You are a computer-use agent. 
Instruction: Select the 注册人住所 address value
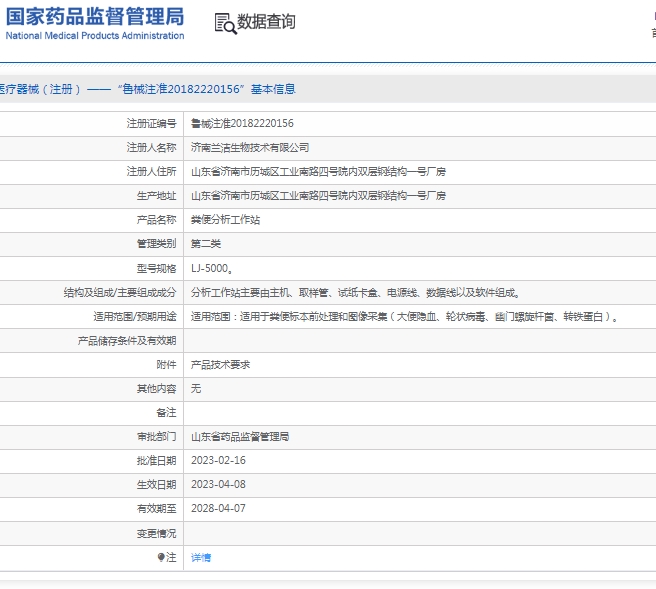pyautogui.click(x=318, y=172)
